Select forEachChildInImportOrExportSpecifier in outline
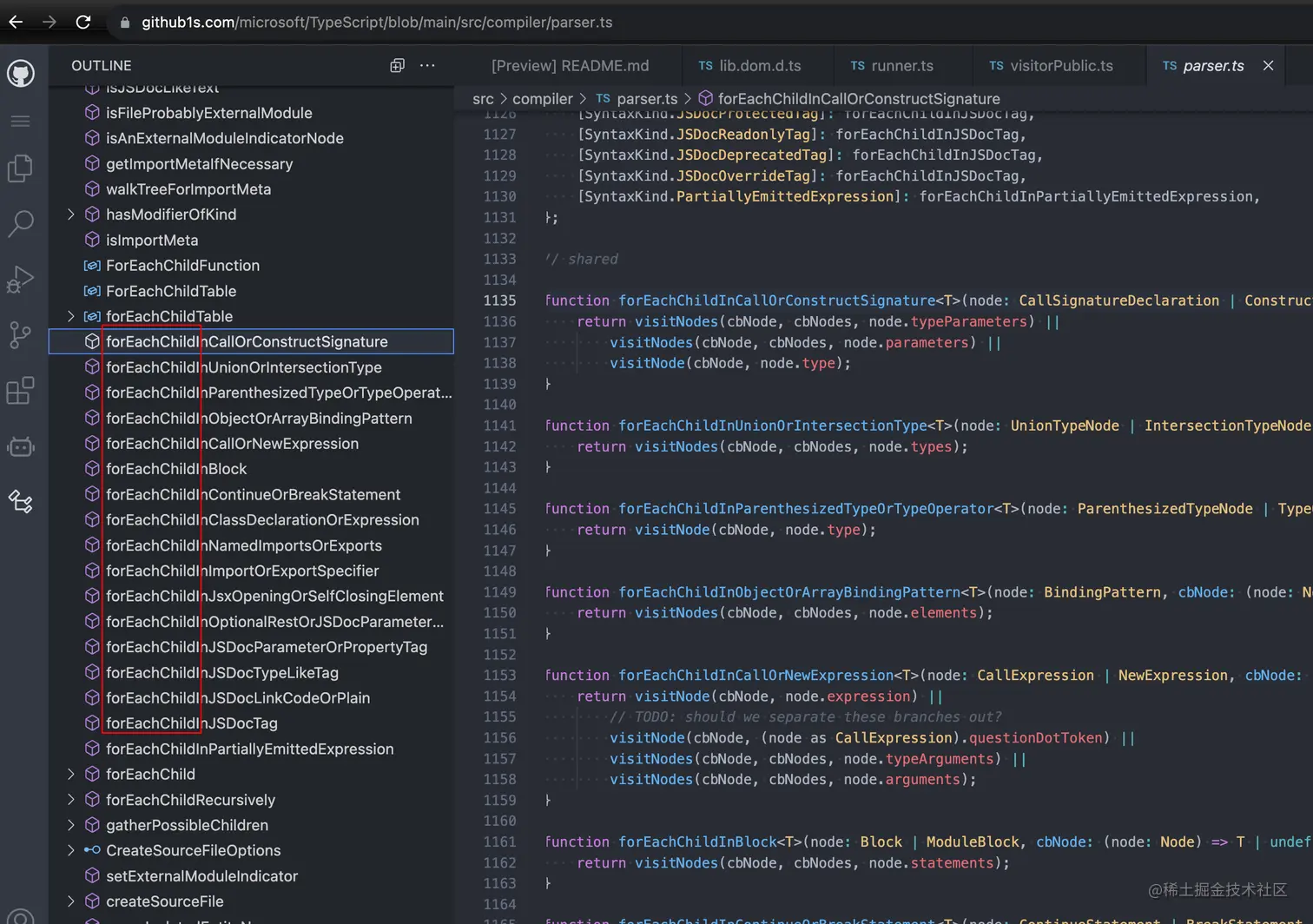The width and height of the screenshot is (1313, 924). point(251,571)
